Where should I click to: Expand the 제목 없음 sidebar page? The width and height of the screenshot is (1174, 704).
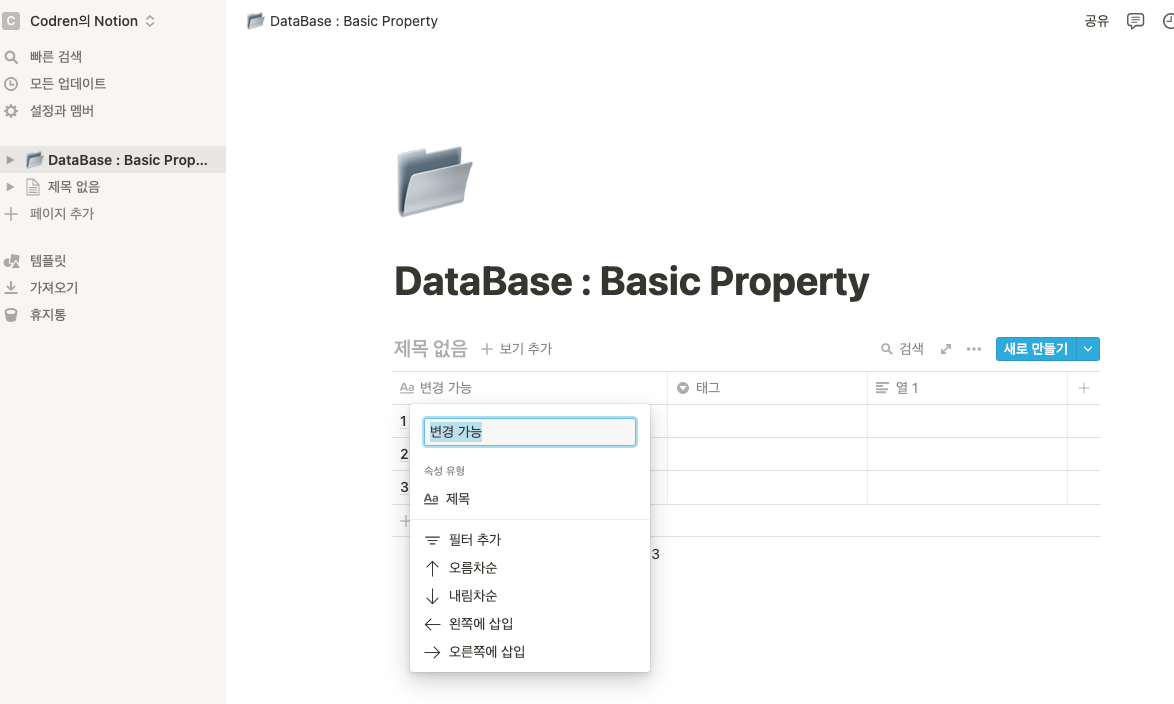[x=10, y=186]
